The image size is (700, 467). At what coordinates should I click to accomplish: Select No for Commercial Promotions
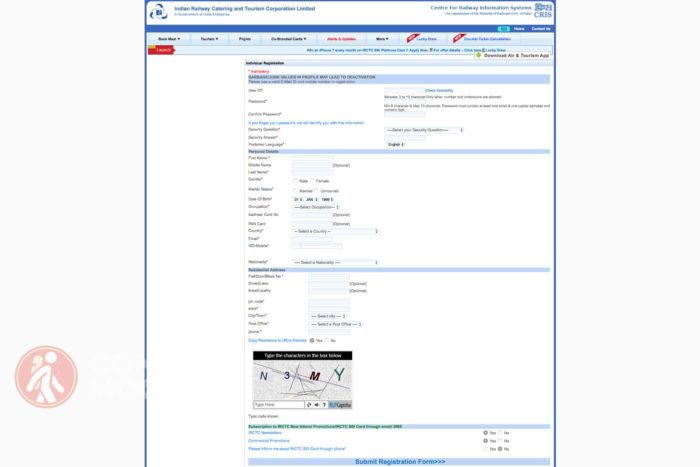(500, 441)
